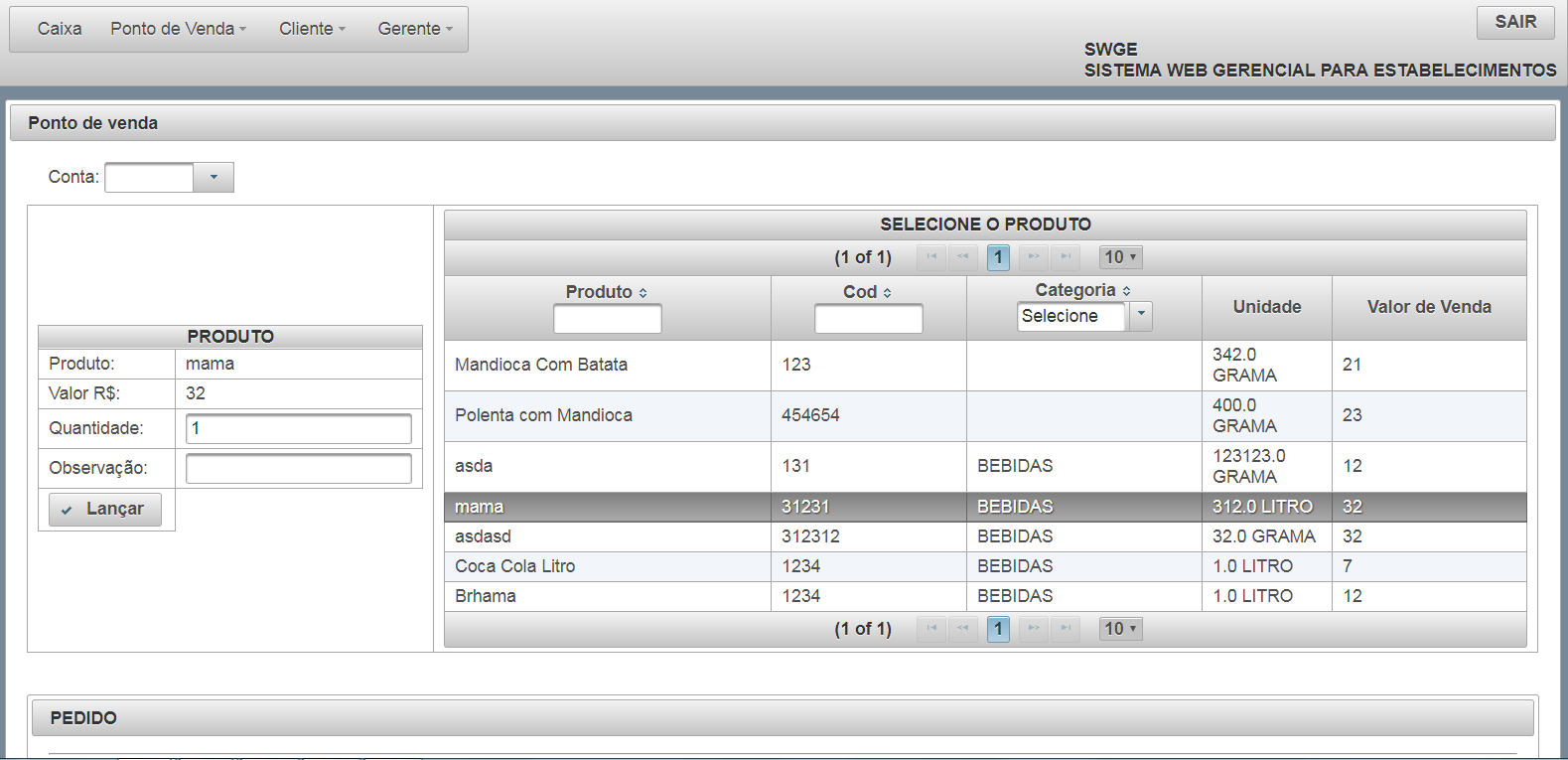Image resolution: width=1568 pixels, height=760 pixels.
Task: Select the asda product row
Action: pyautogui.click(x=985, y=467)
